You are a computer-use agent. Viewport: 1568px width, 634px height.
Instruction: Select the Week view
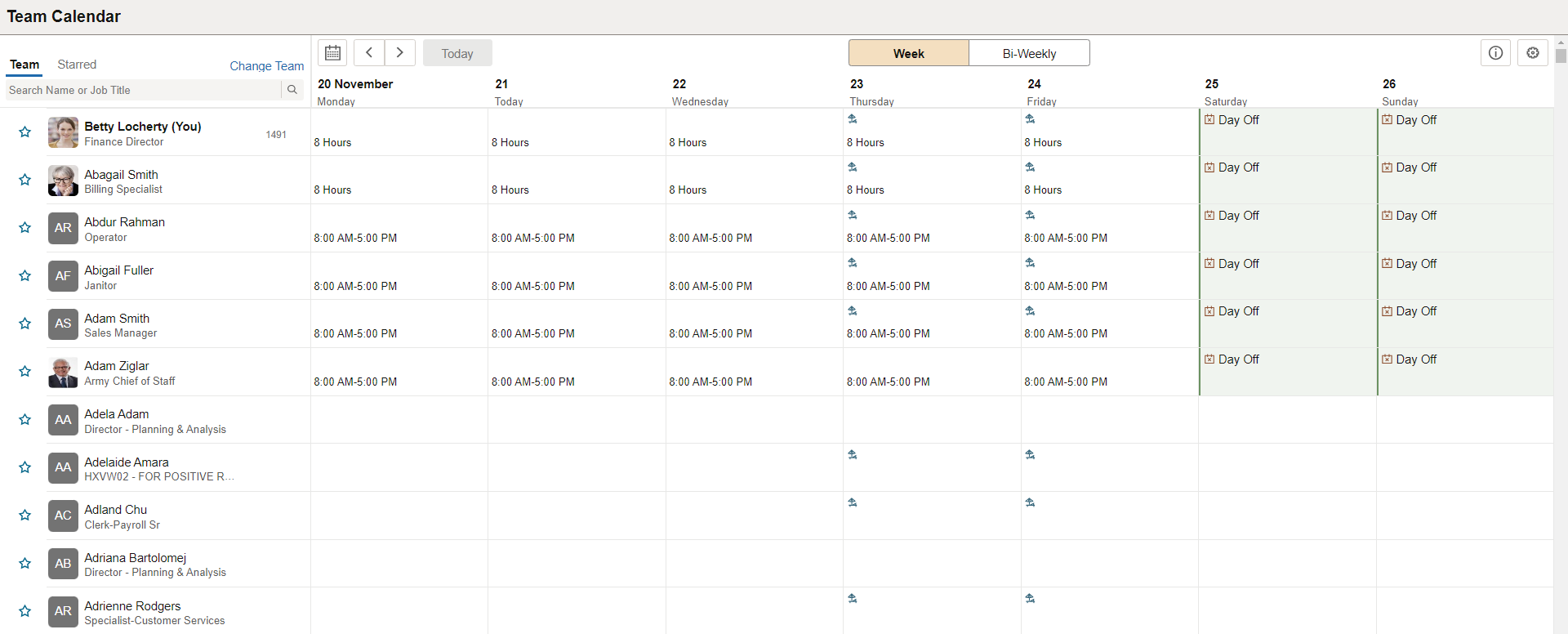909,53
